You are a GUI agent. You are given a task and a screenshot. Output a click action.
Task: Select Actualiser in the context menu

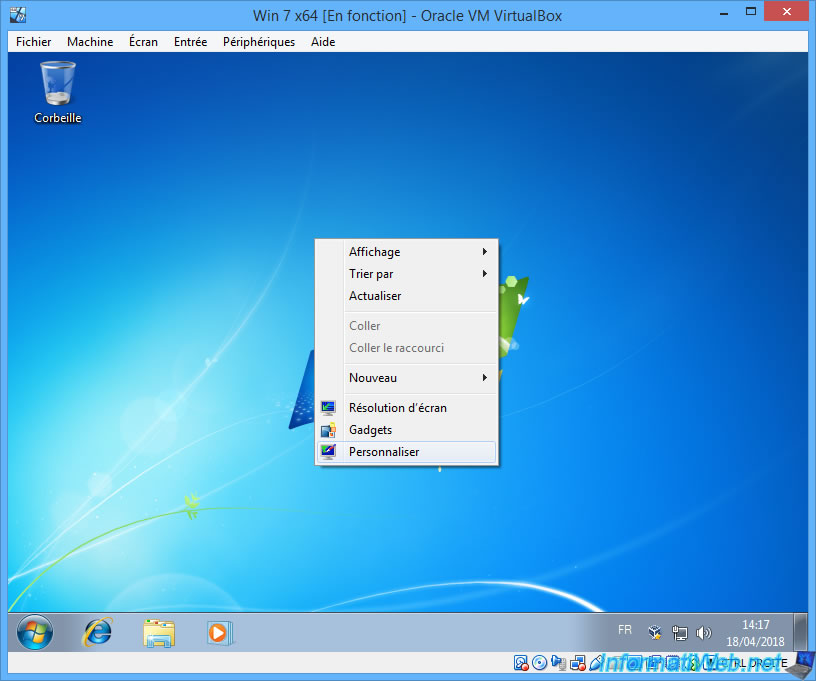tap(406, 296)
